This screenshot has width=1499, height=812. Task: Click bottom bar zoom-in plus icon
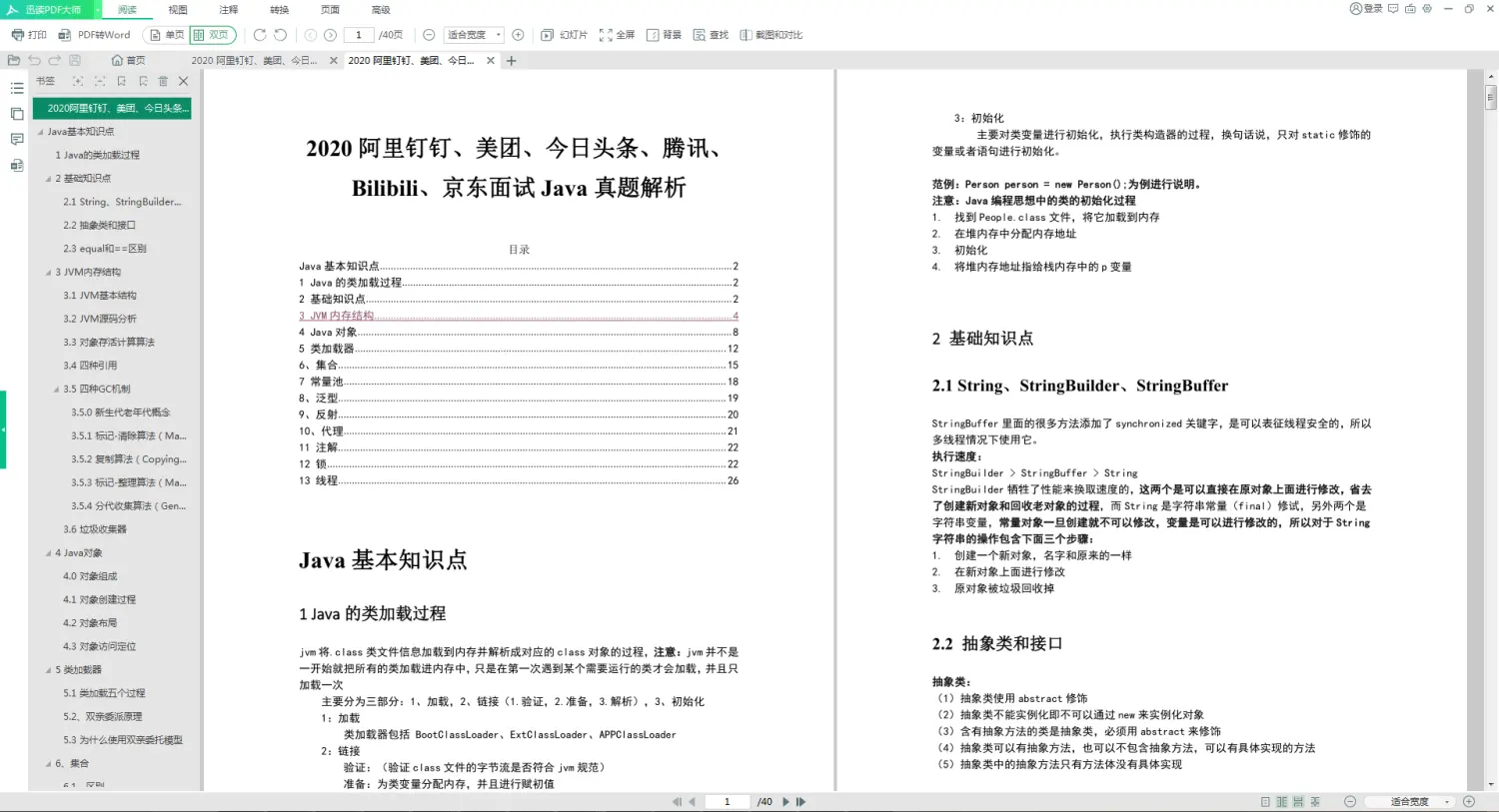click(x=1469, y=802)
